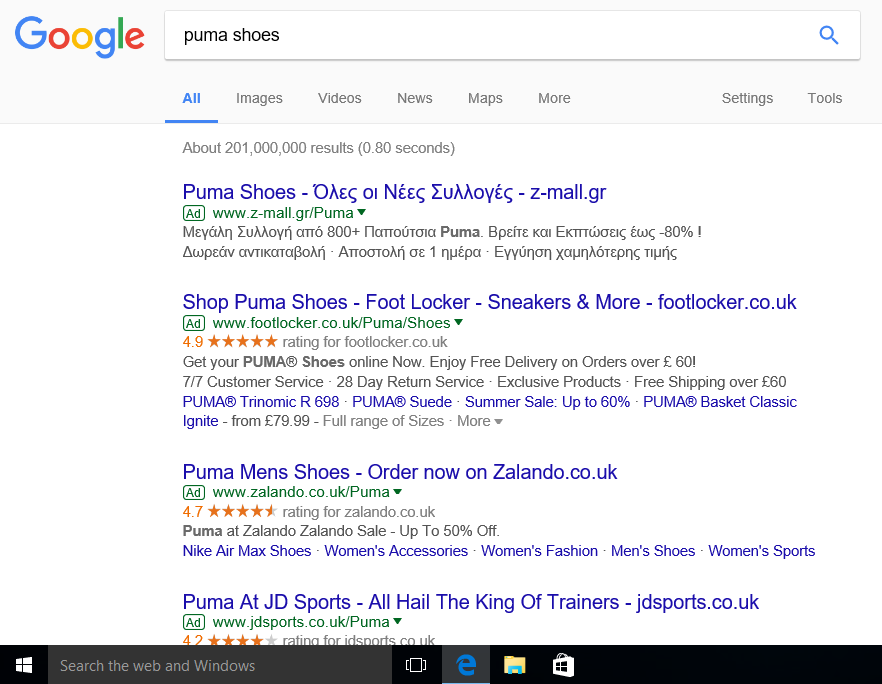Switch to the Videos tab
Image resolution: width=882 pixels, height=684 pixels.
tap(340, 98)
